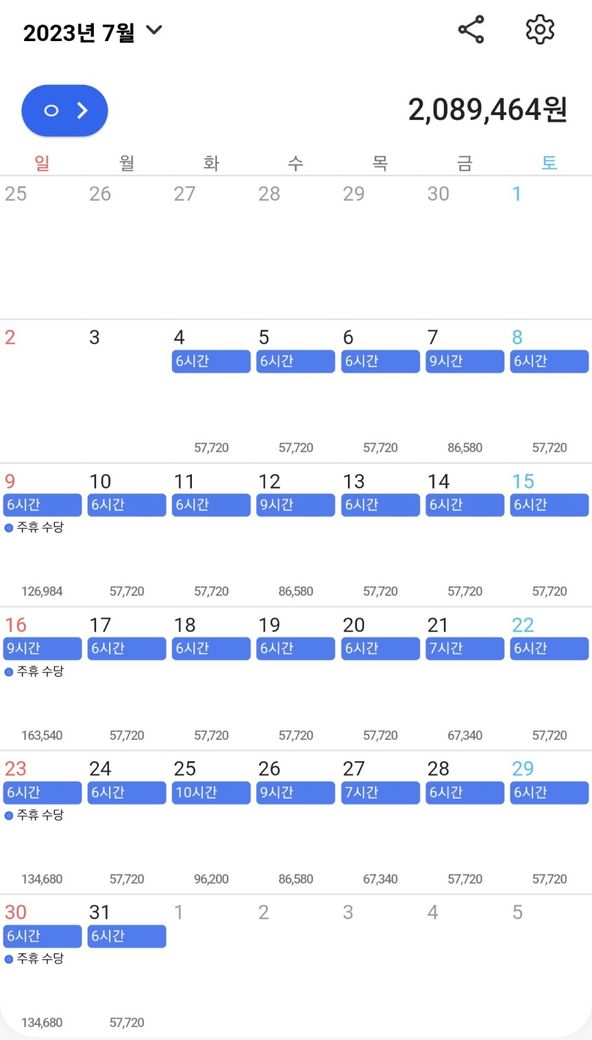Screen dimensions: 592x1040
Task: Tap the 주휴 수당 entry on July 30
Action: tap(34, 959)
